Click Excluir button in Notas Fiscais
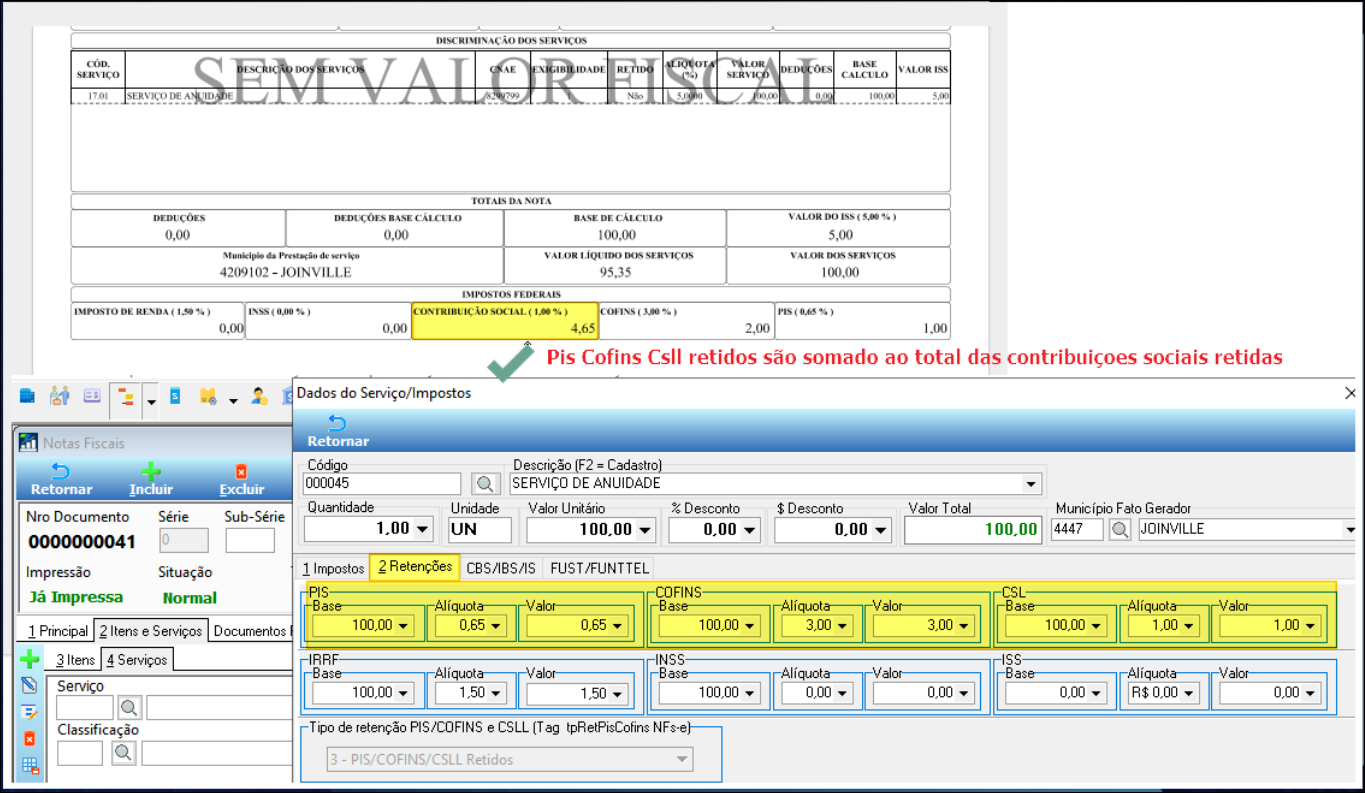The image size is (1365, 793). pos(241,478)
